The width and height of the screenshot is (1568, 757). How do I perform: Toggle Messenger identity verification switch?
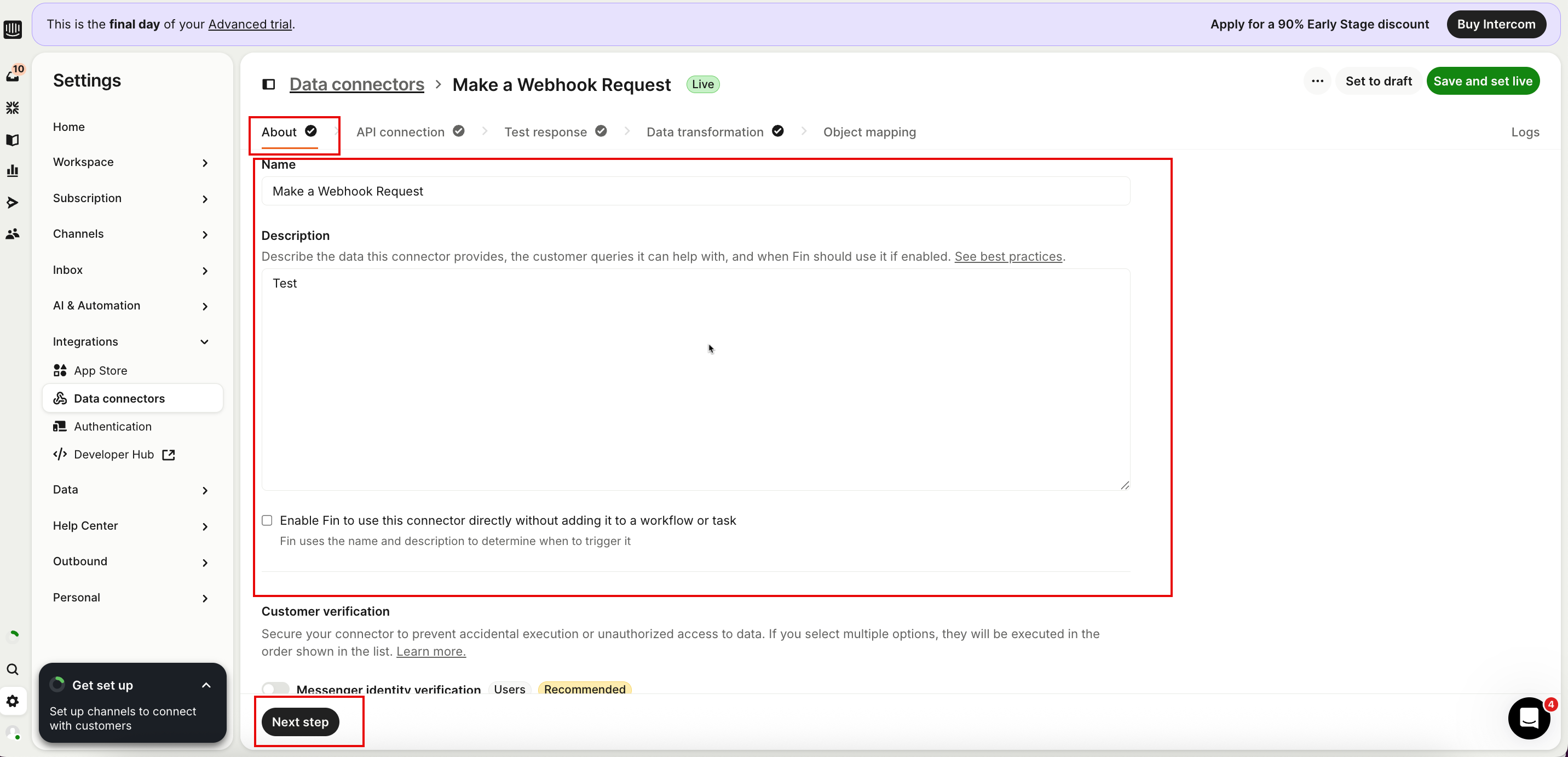pos(276,688)
